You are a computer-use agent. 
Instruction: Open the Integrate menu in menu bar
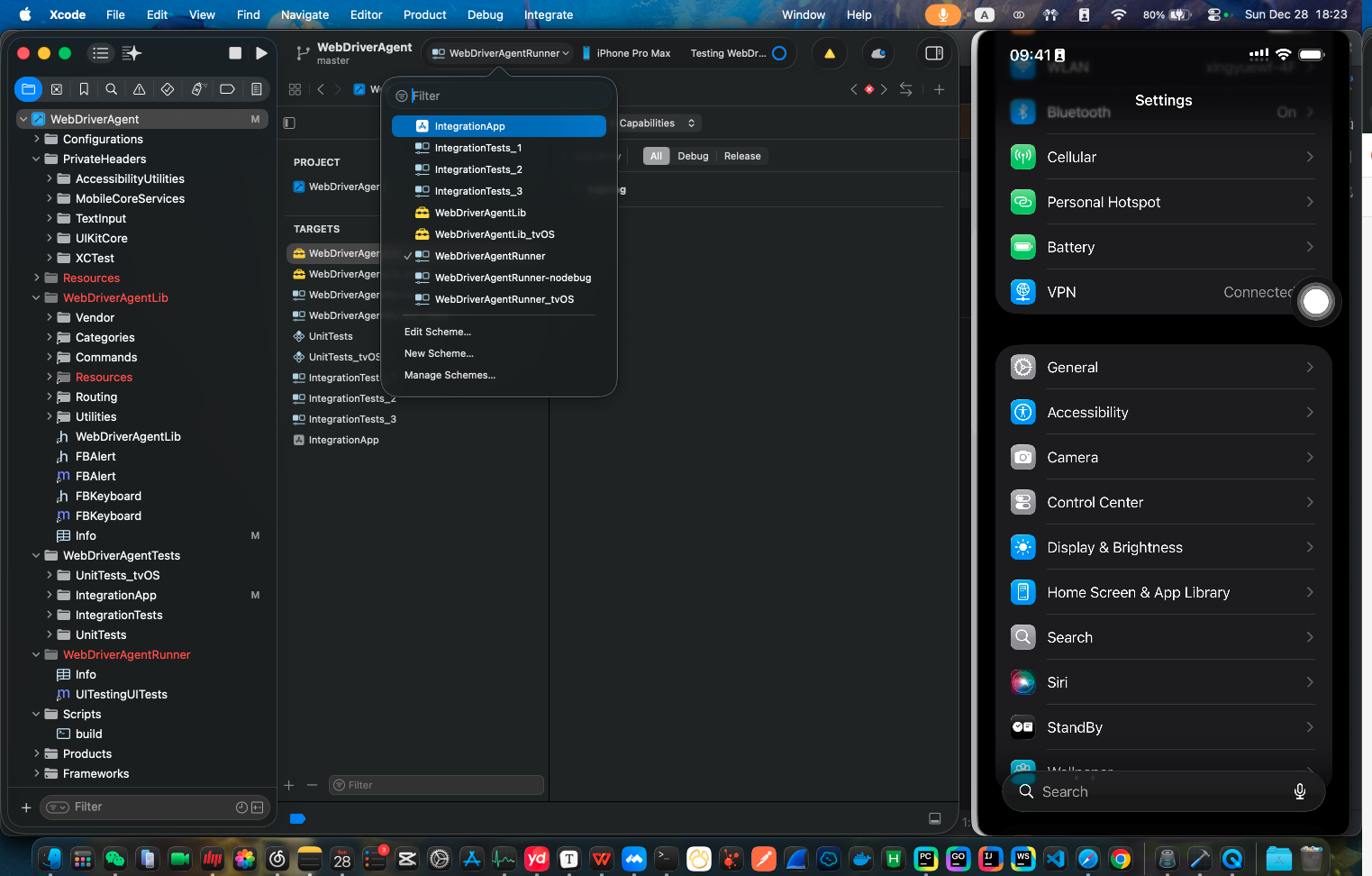coord(549,14)
